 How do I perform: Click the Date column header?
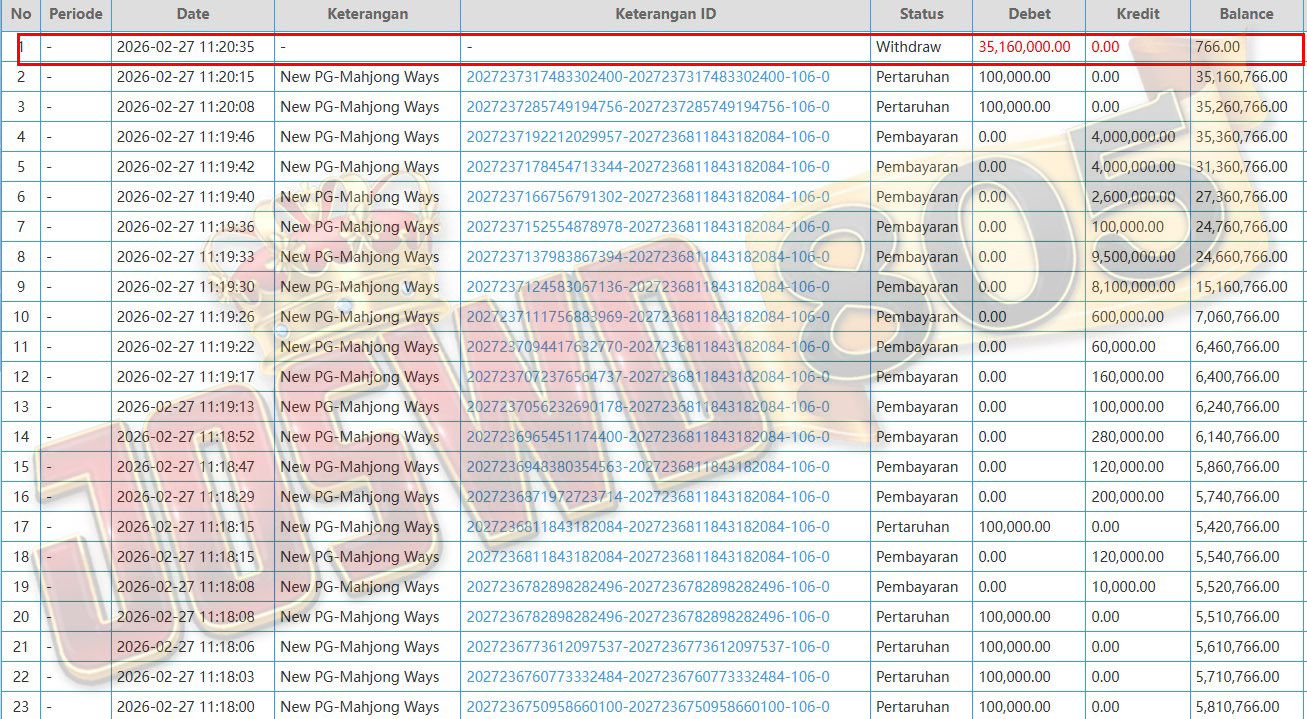tap(192, 14)
